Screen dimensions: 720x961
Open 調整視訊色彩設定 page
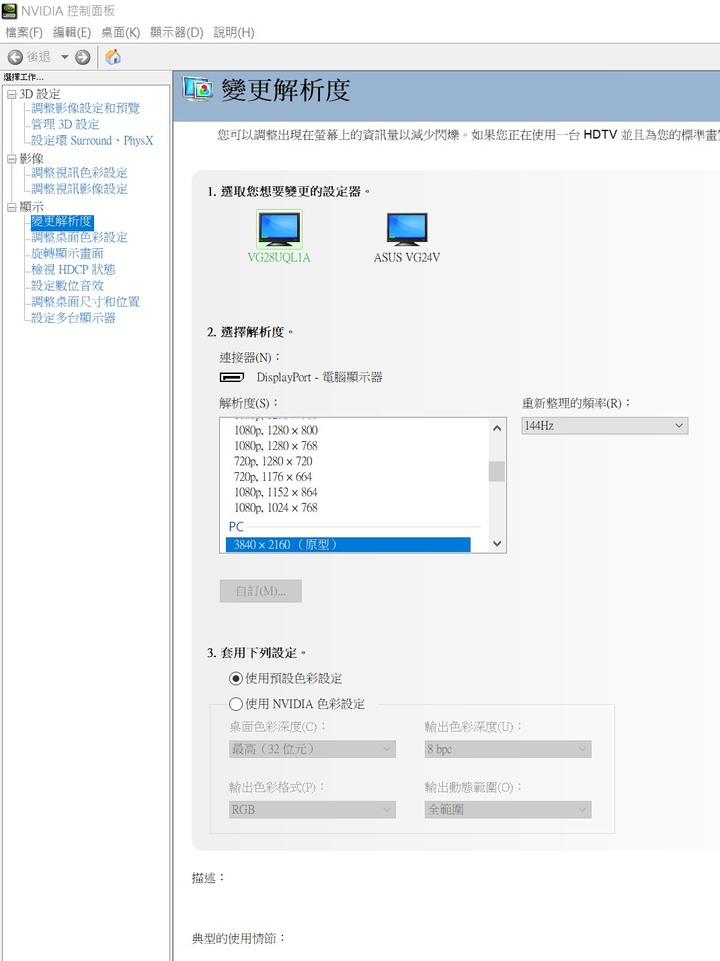(x=79, y=172)
